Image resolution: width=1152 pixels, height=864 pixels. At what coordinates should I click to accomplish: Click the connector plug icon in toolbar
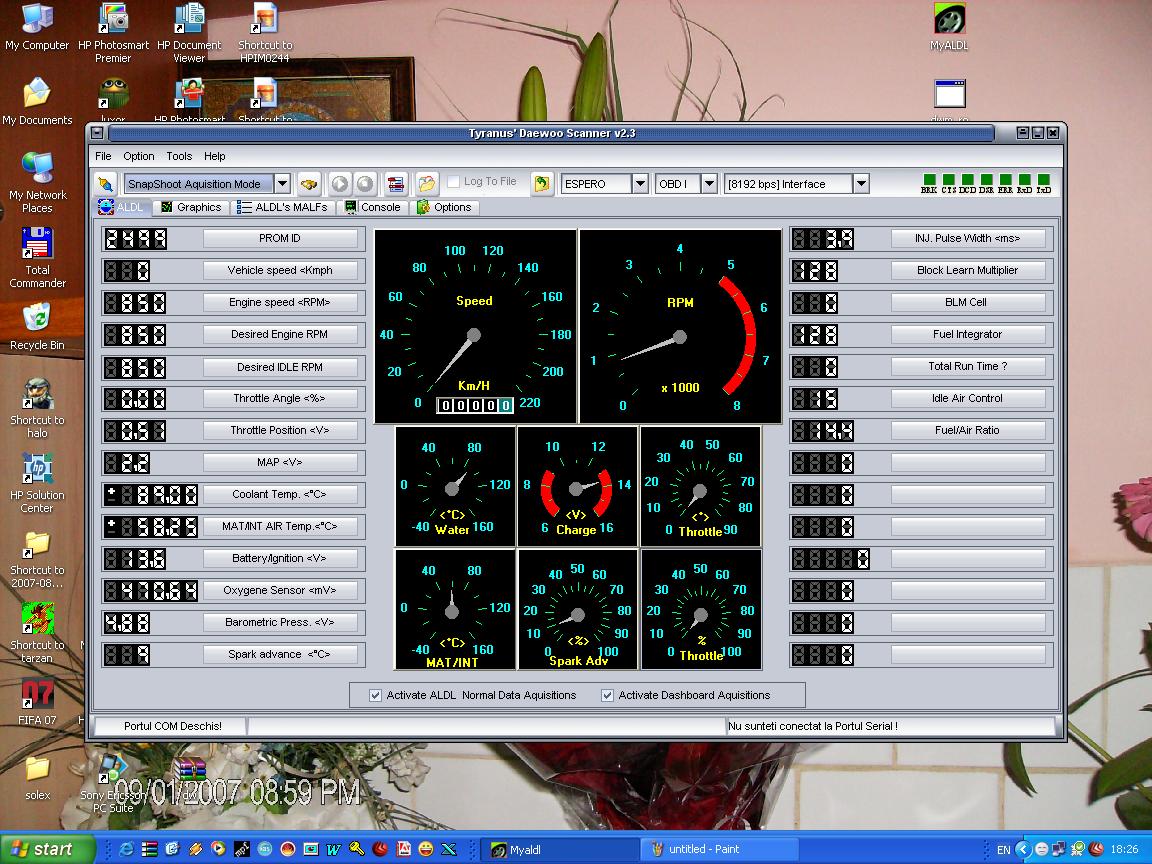coord(104,184)
